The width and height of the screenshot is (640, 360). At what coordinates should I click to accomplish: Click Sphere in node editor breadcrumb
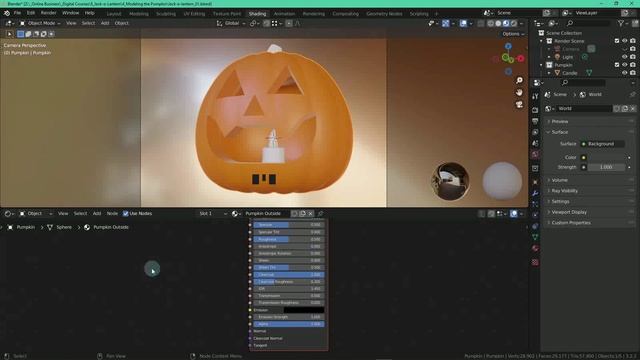[x=64, y=227]
